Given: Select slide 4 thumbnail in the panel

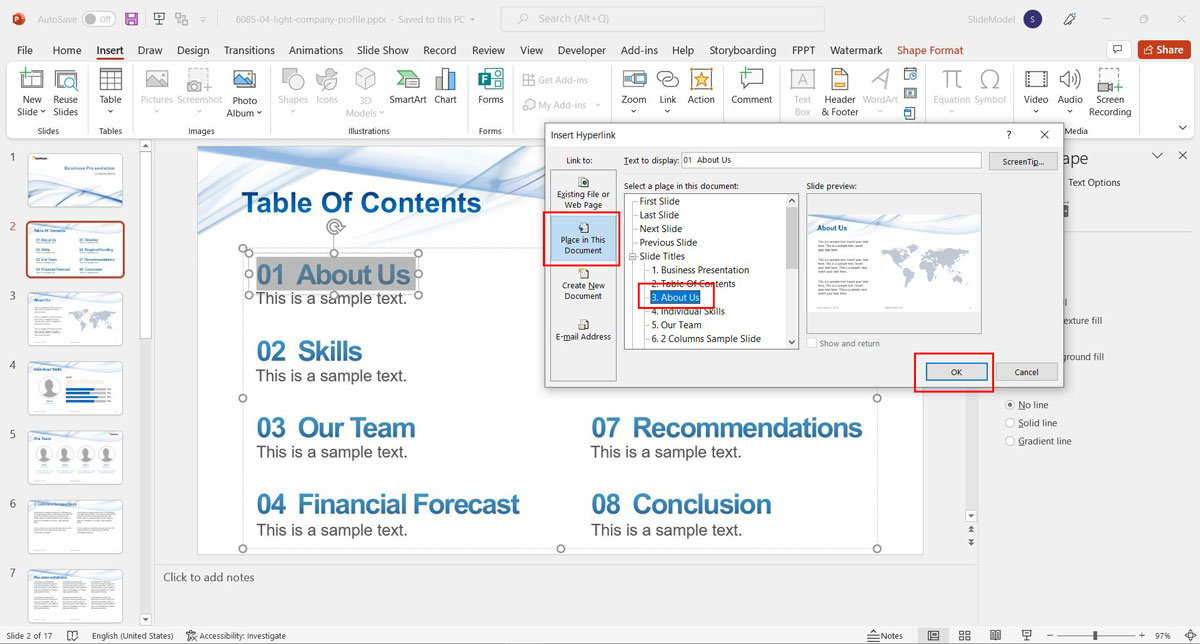Looking at the screenshot, I should tap(75, 388).
